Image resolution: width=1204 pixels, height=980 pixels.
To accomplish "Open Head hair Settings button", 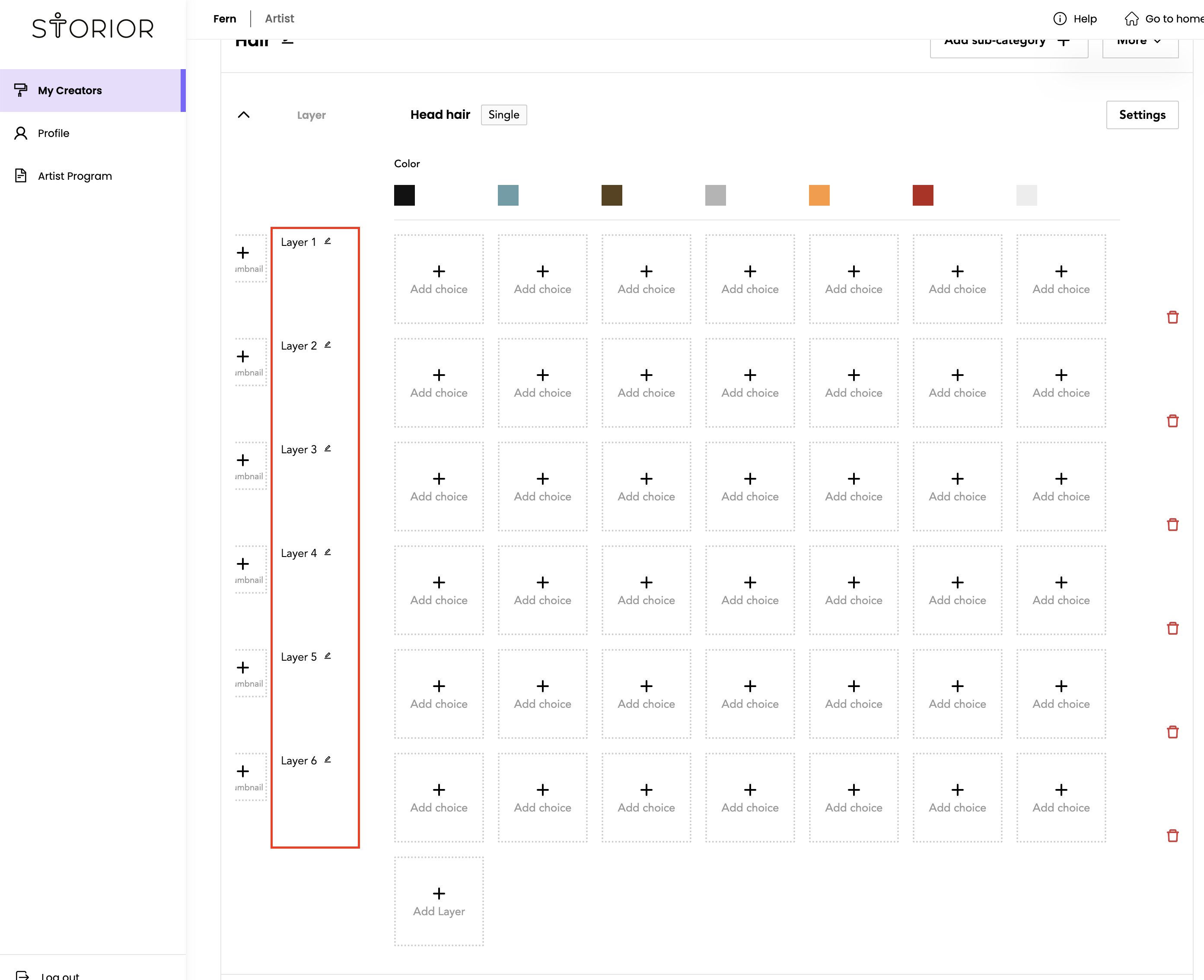I will (x=1142, y=115).
